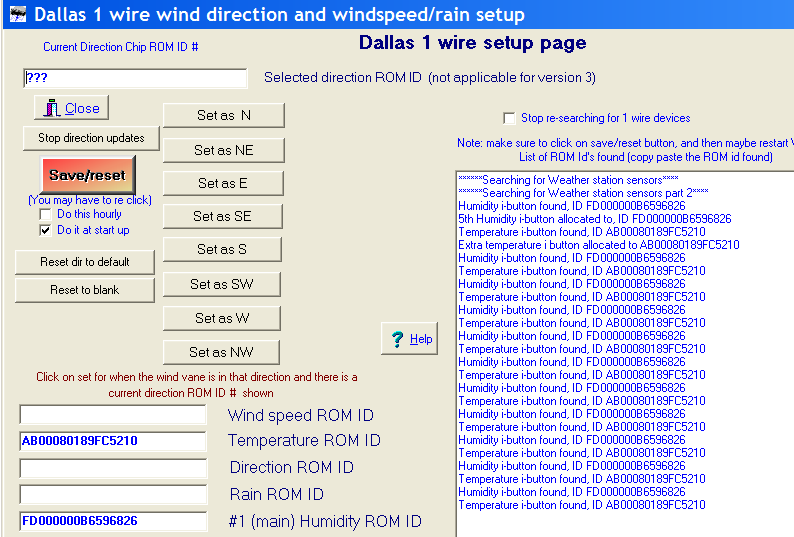Click the red Save/reset button
The height and width of the screenshot is (537, 794).
point(88,175)
